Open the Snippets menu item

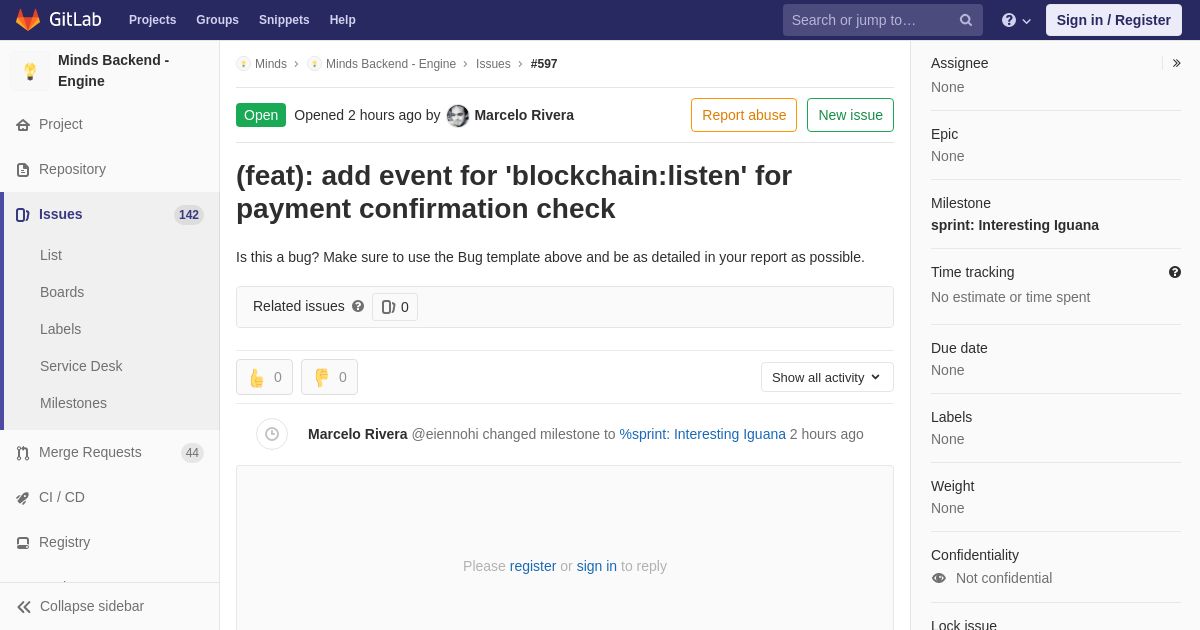click(x=284, y=20)
